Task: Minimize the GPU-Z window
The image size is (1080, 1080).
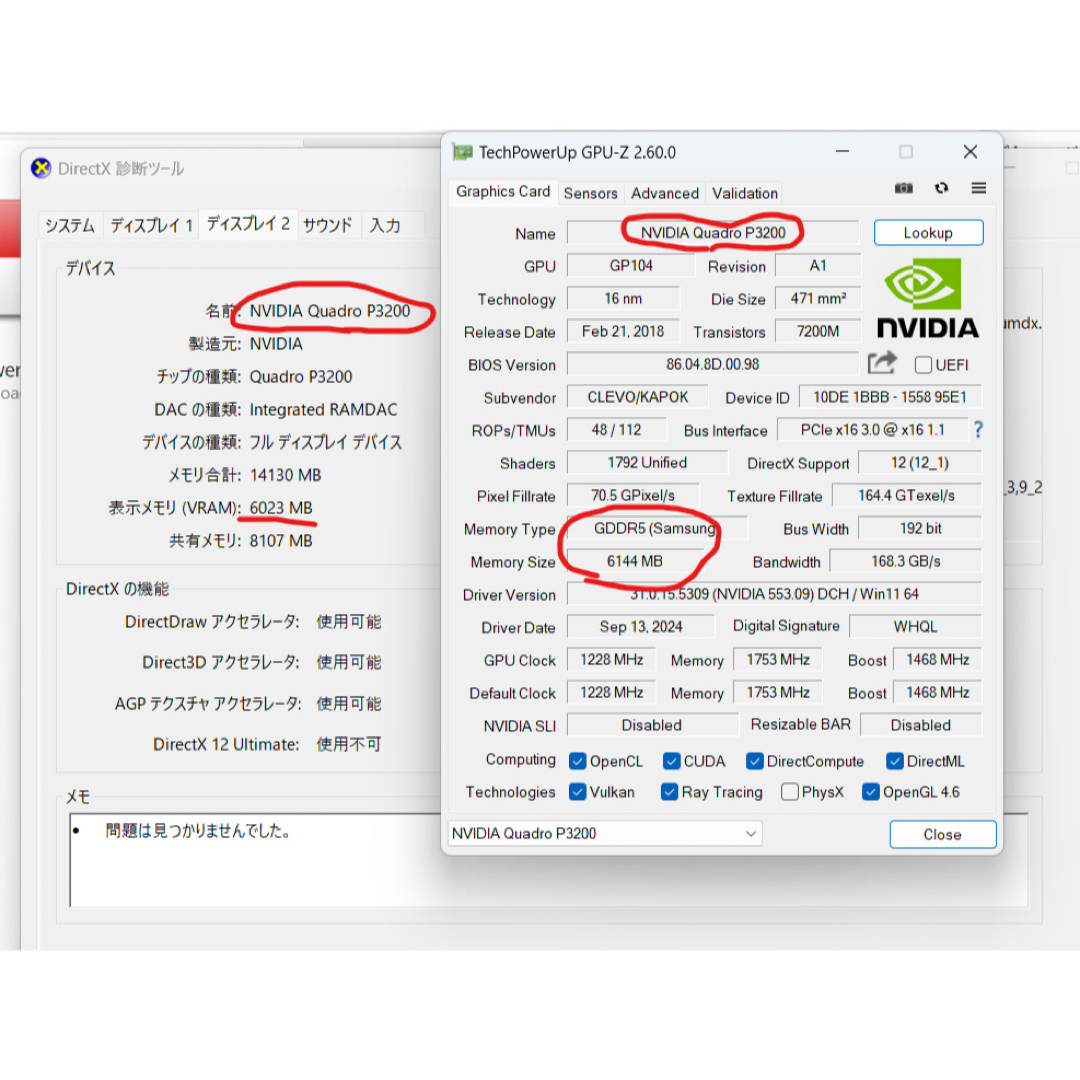Action: [842, 152]
